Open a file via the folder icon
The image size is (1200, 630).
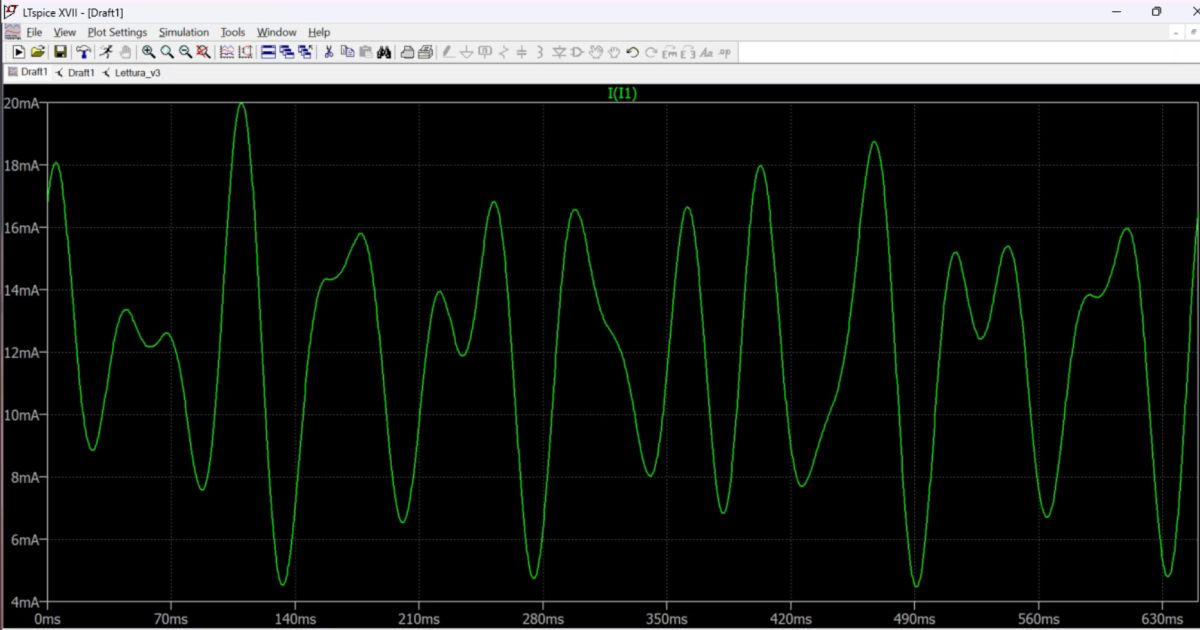pos(38,51)
